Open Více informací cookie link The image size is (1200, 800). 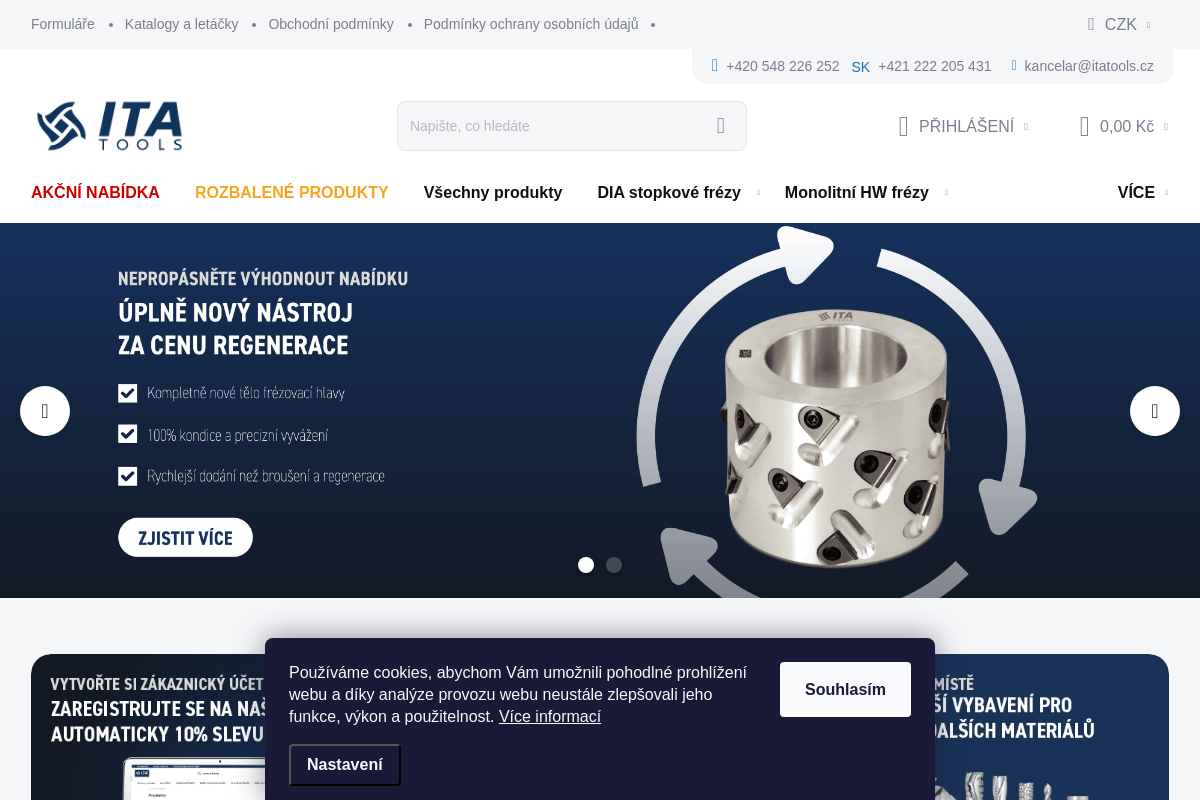tap(550, 716)
